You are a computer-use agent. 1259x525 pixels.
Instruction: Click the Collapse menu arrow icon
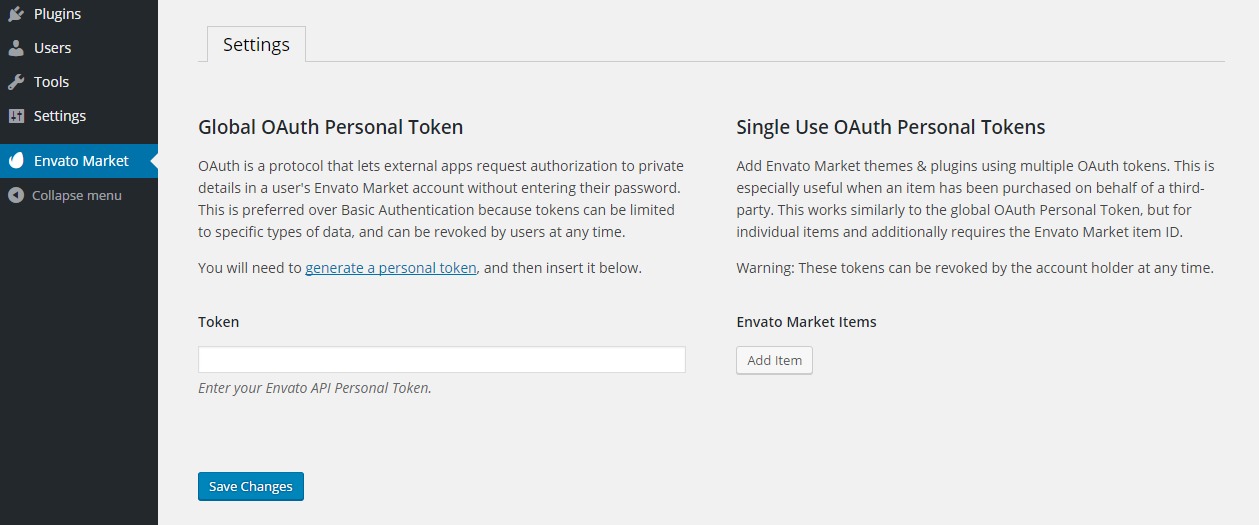pyautogui.click(x=16, y=195)
